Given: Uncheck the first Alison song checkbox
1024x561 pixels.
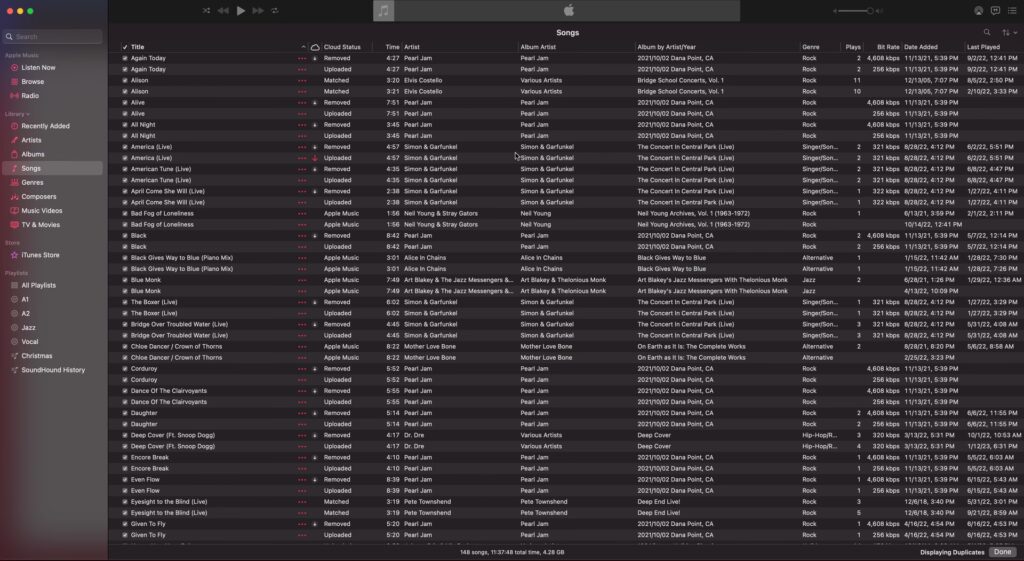Looking at the screenshot, I should pos(125,80).
